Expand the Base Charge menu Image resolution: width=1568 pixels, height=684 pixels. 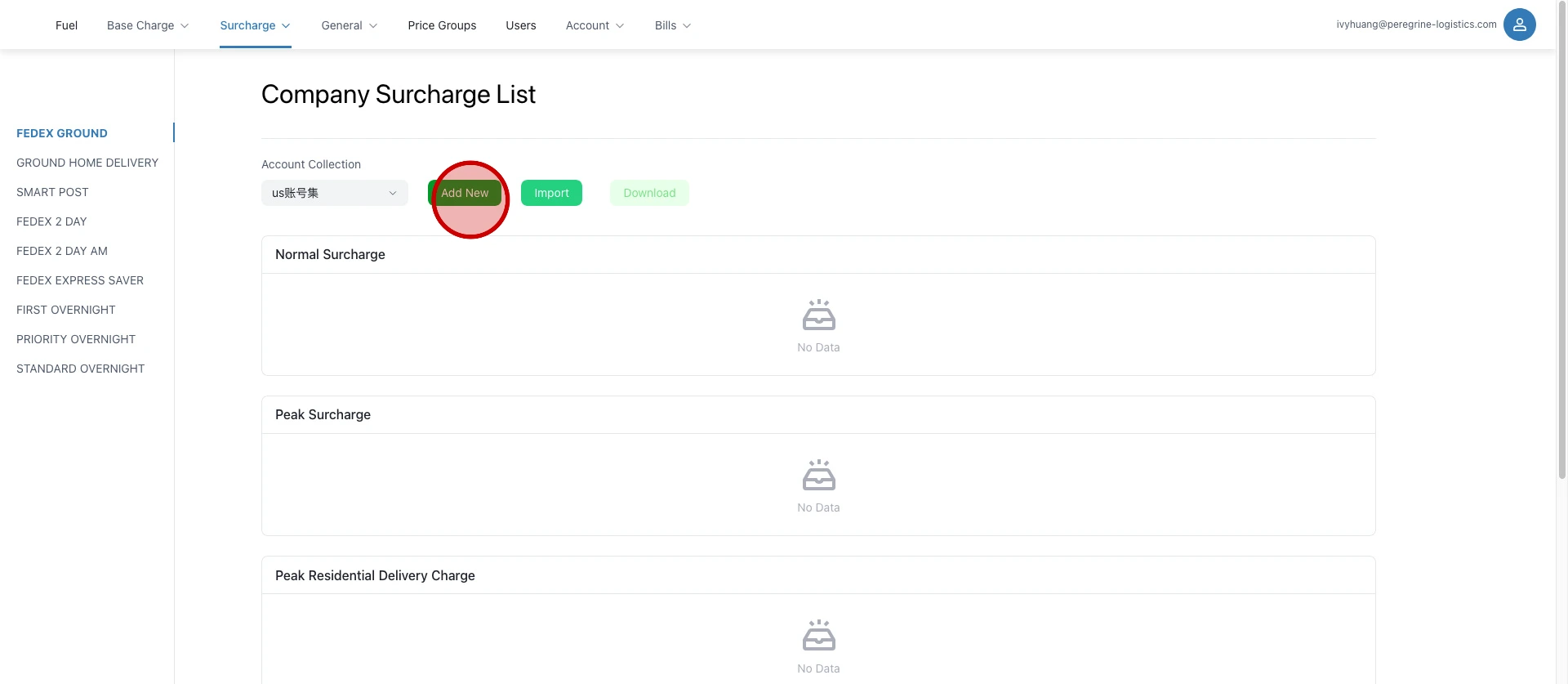(148, 25)
